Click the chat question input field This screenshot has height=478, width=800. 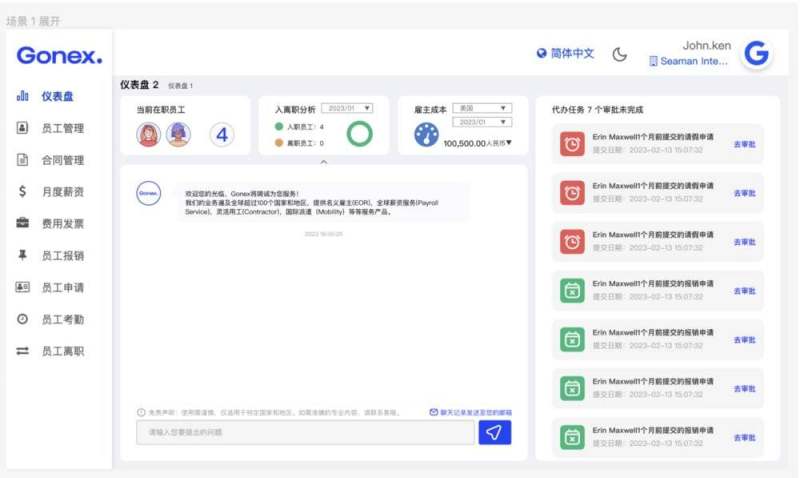[305, 432]
